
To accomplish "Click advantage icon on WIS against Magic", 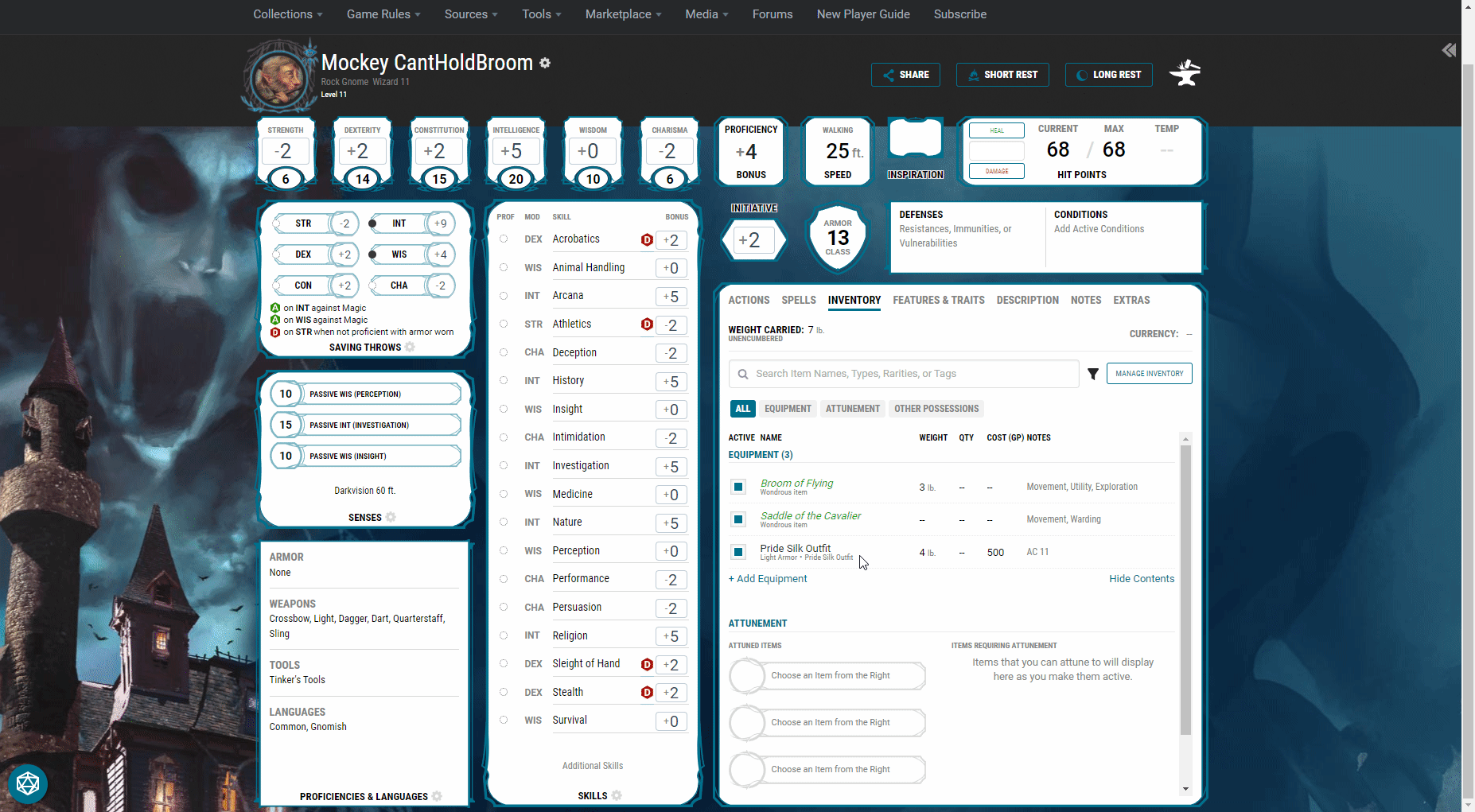I will (x=275, y=320).
